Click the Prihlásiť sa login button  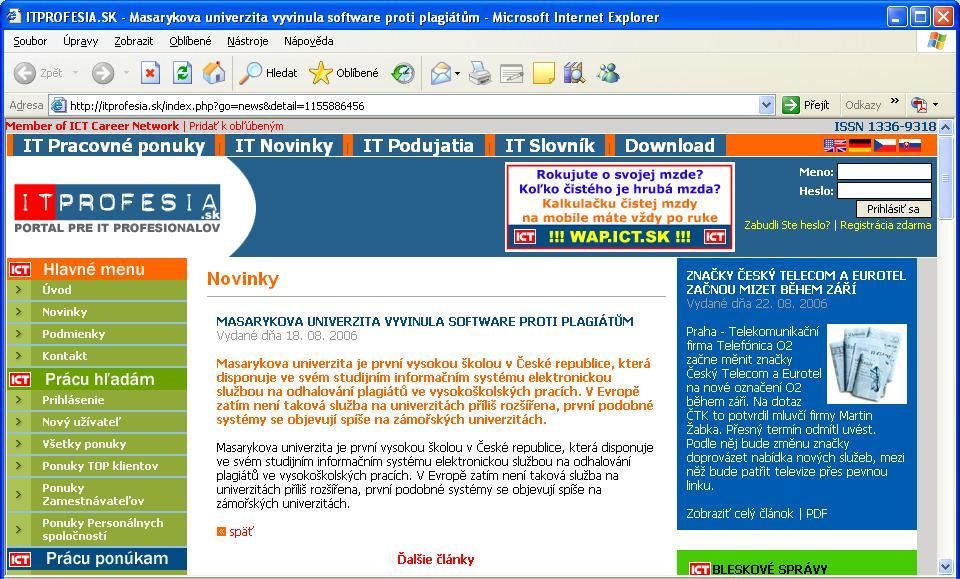893,209
